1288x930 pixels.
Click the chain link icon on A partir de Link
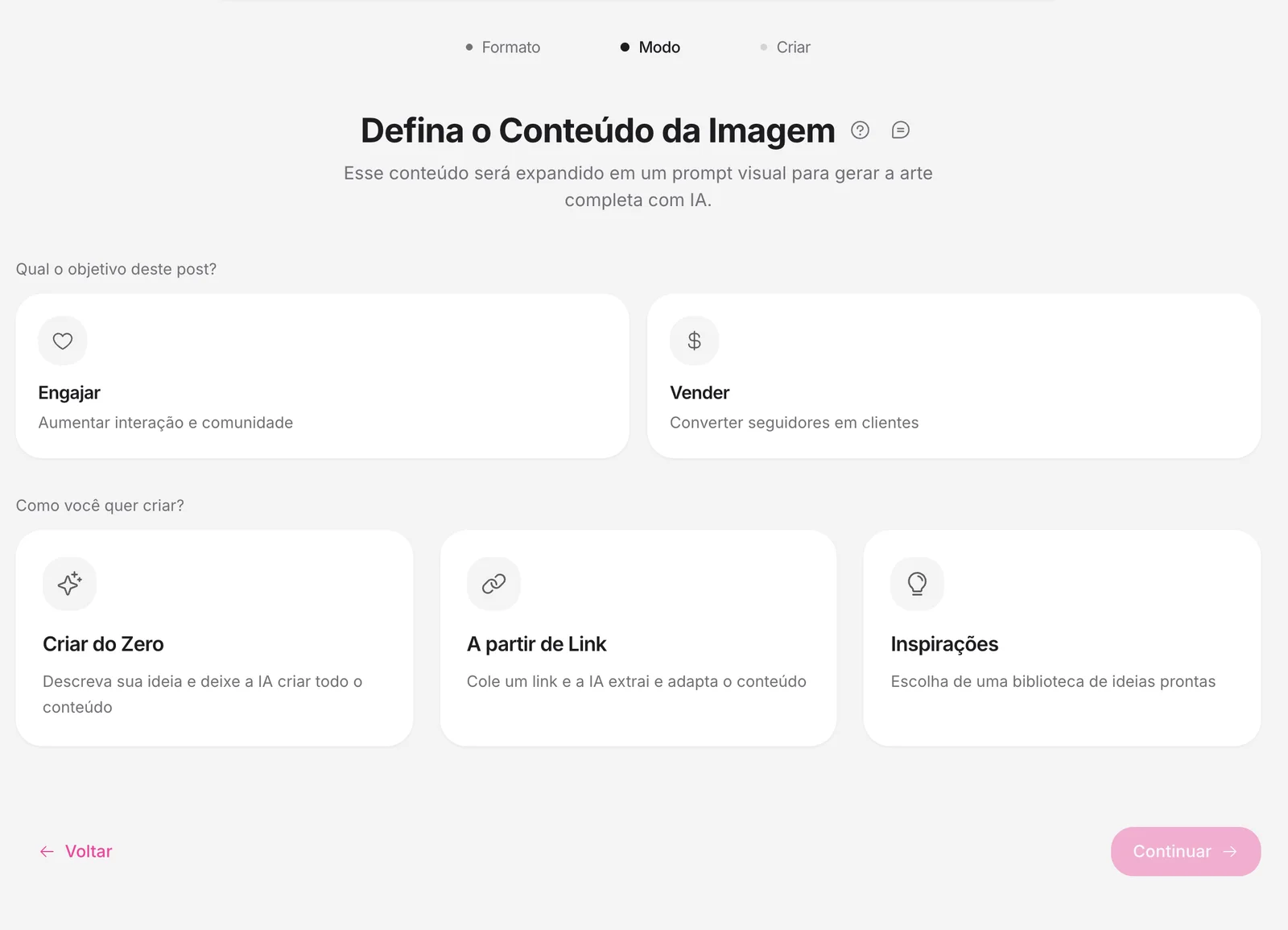[493, 583]
